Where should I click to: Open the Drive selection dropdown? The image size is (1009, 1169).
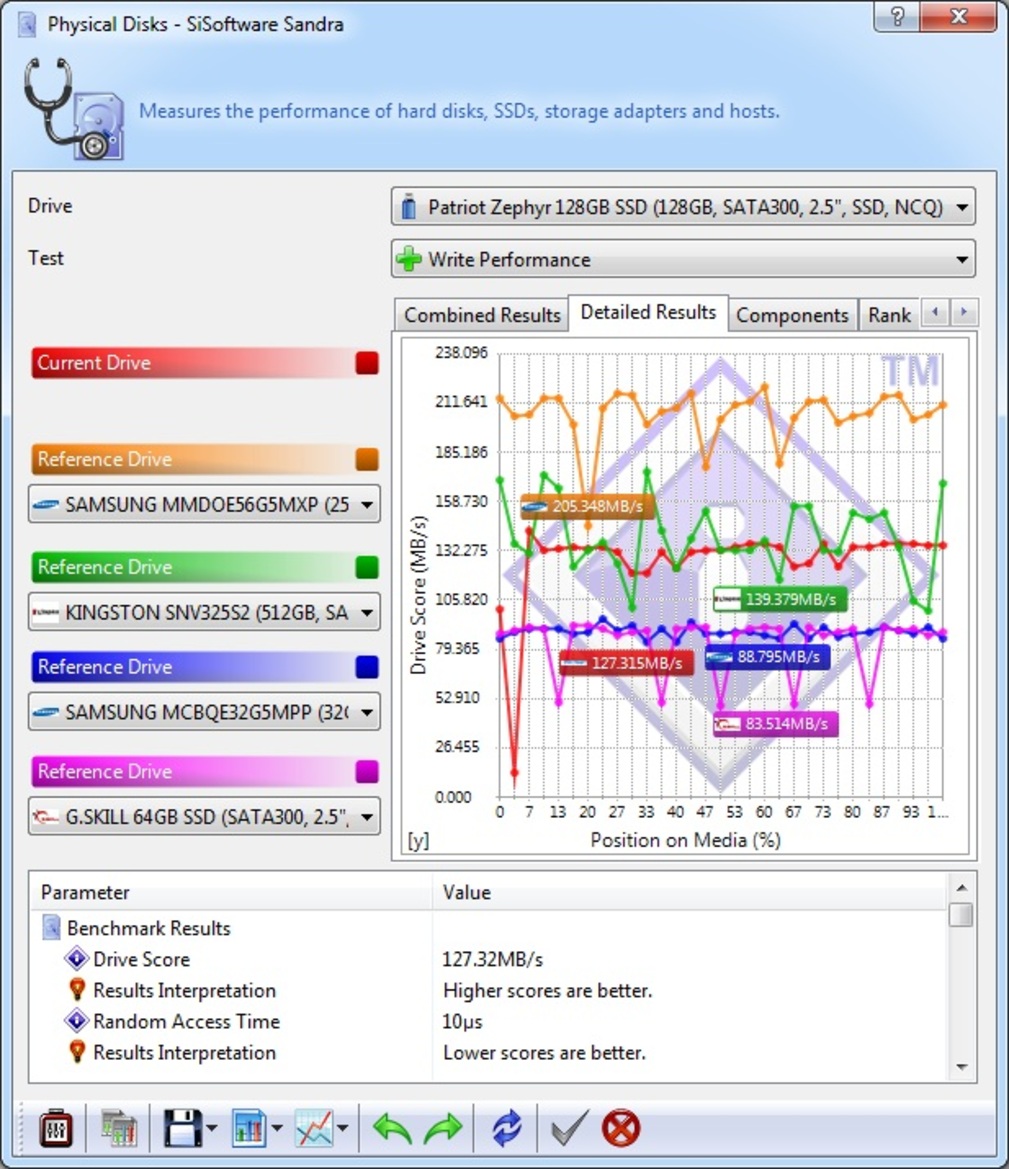coord(683,207)
